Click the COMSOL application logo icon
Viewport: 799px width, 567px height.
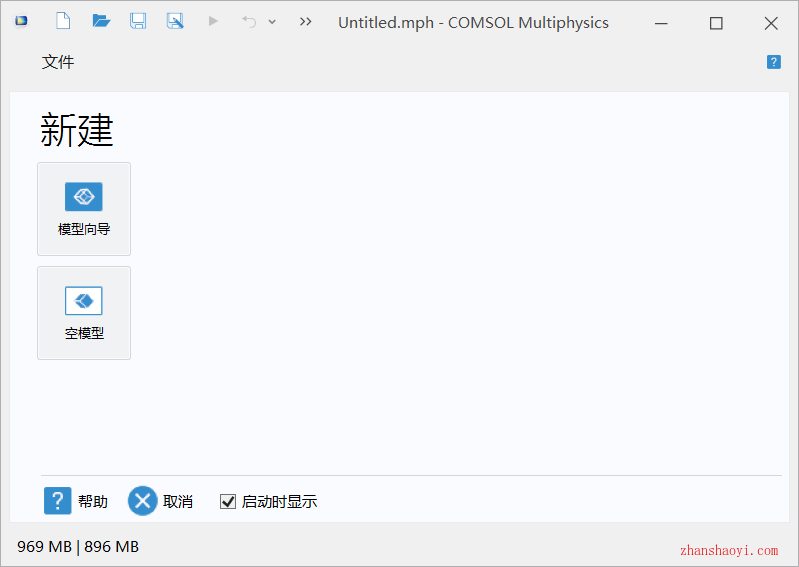(x=22, y=21)
